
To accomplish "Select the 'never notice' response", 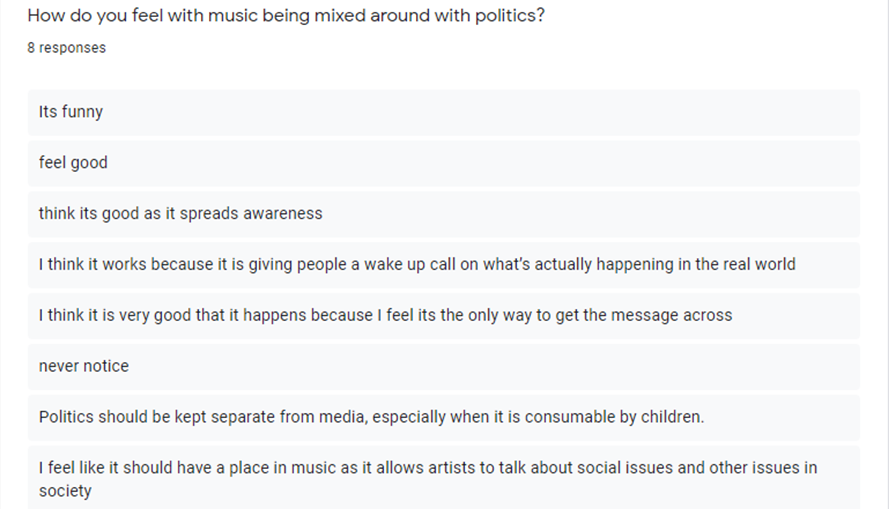I will pos(444,367).
